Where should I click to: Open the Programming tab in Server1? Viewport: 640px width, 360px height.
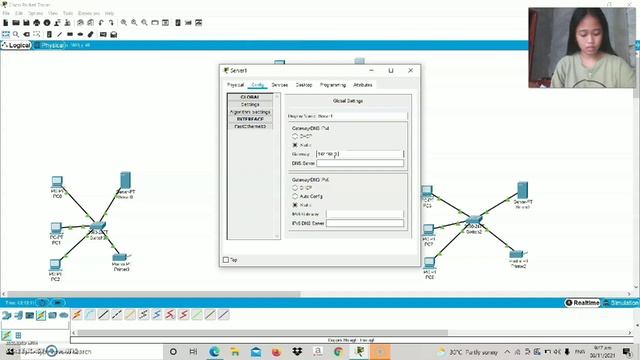point(333,85)
